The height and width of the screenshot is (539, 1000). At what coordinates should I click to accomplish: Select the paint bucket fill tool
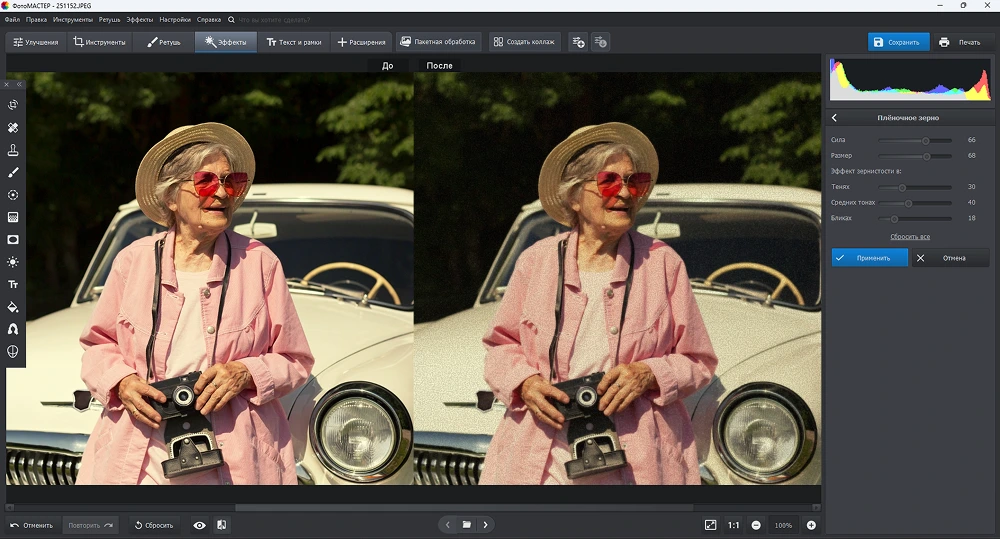click(x=13, y=307)
